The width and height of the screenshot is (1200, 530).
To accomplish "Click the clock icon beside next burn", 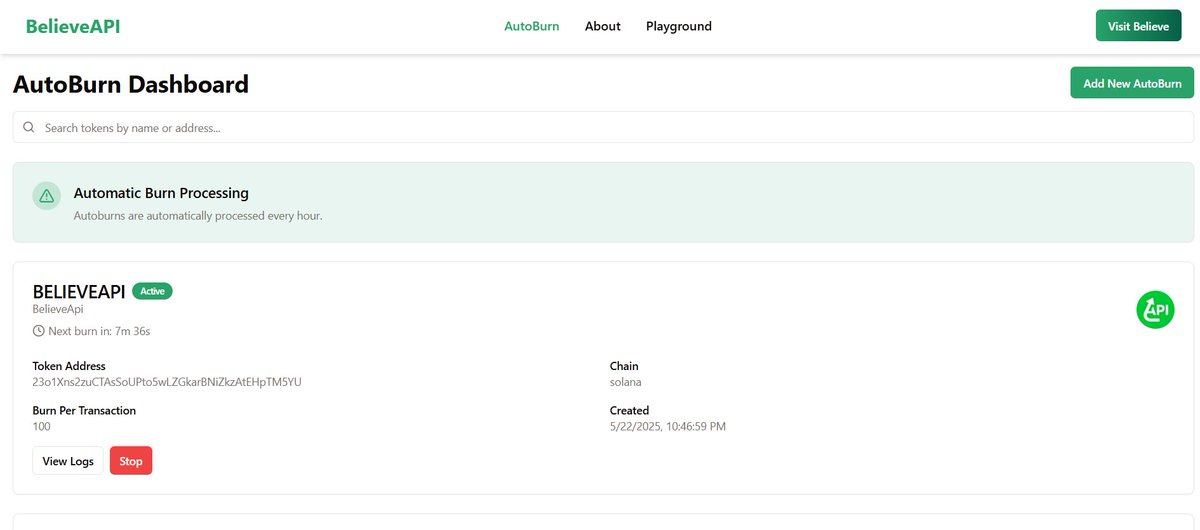I will click(x=39, y=330).
